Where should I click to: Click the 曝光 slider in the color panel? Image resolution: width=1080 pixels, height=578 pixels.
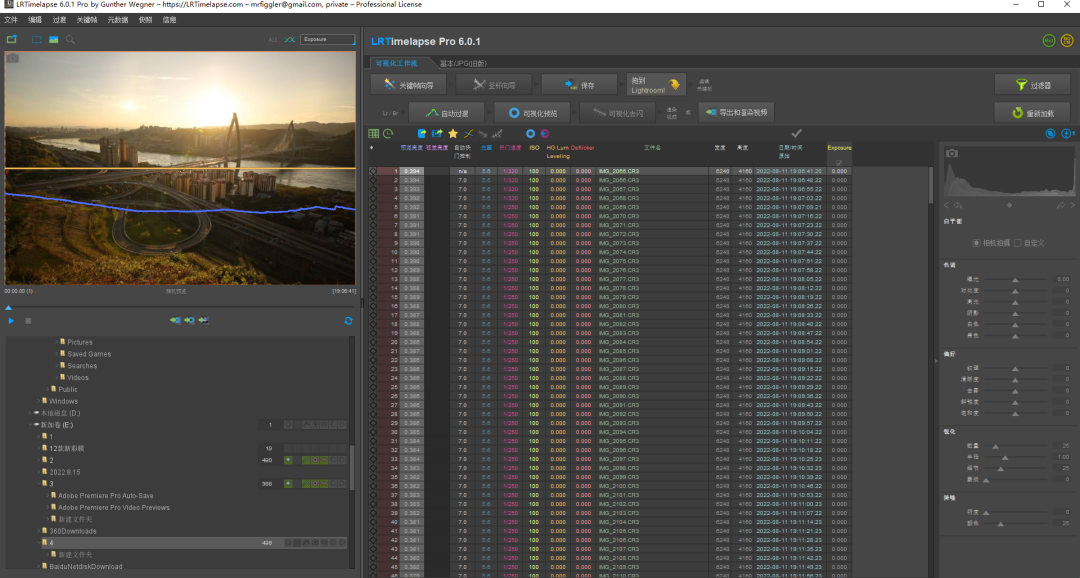pyautogui.click(x=1017, y=280)
